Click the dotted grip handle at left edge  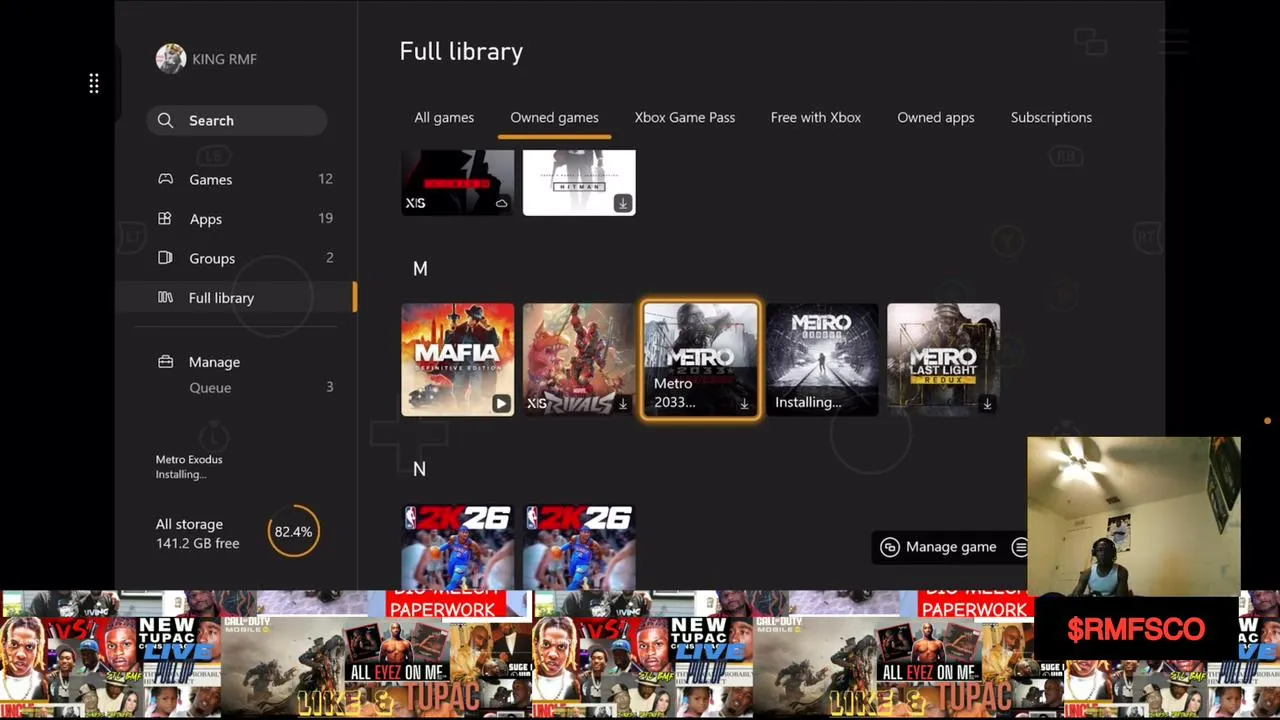click(94, 84)
